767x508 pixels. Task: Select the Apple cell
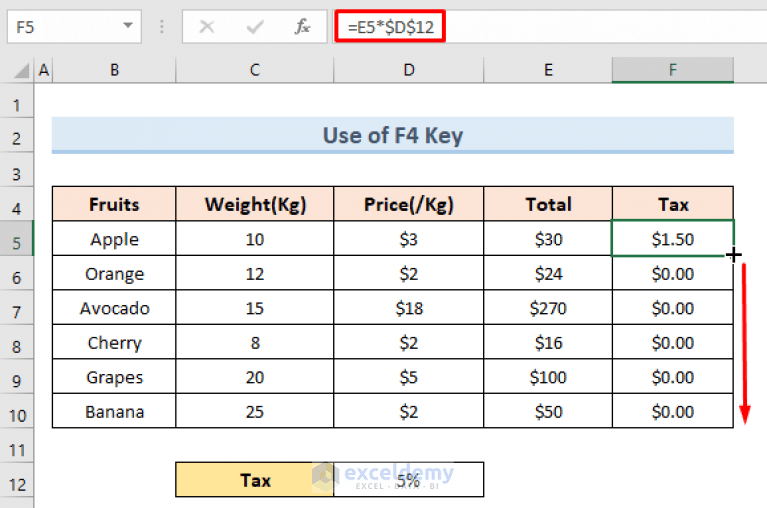pyautogui.click(x=114, y=239)
